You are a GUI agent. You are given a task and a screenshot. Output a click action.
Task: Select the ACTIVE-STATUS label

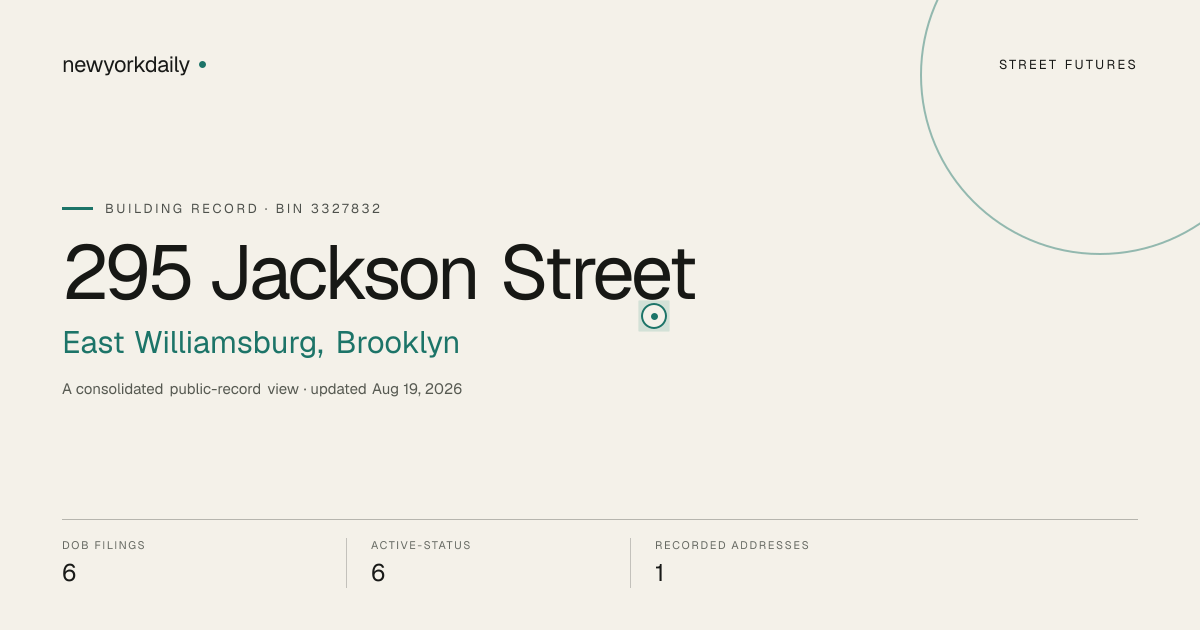tap(421, 545)
